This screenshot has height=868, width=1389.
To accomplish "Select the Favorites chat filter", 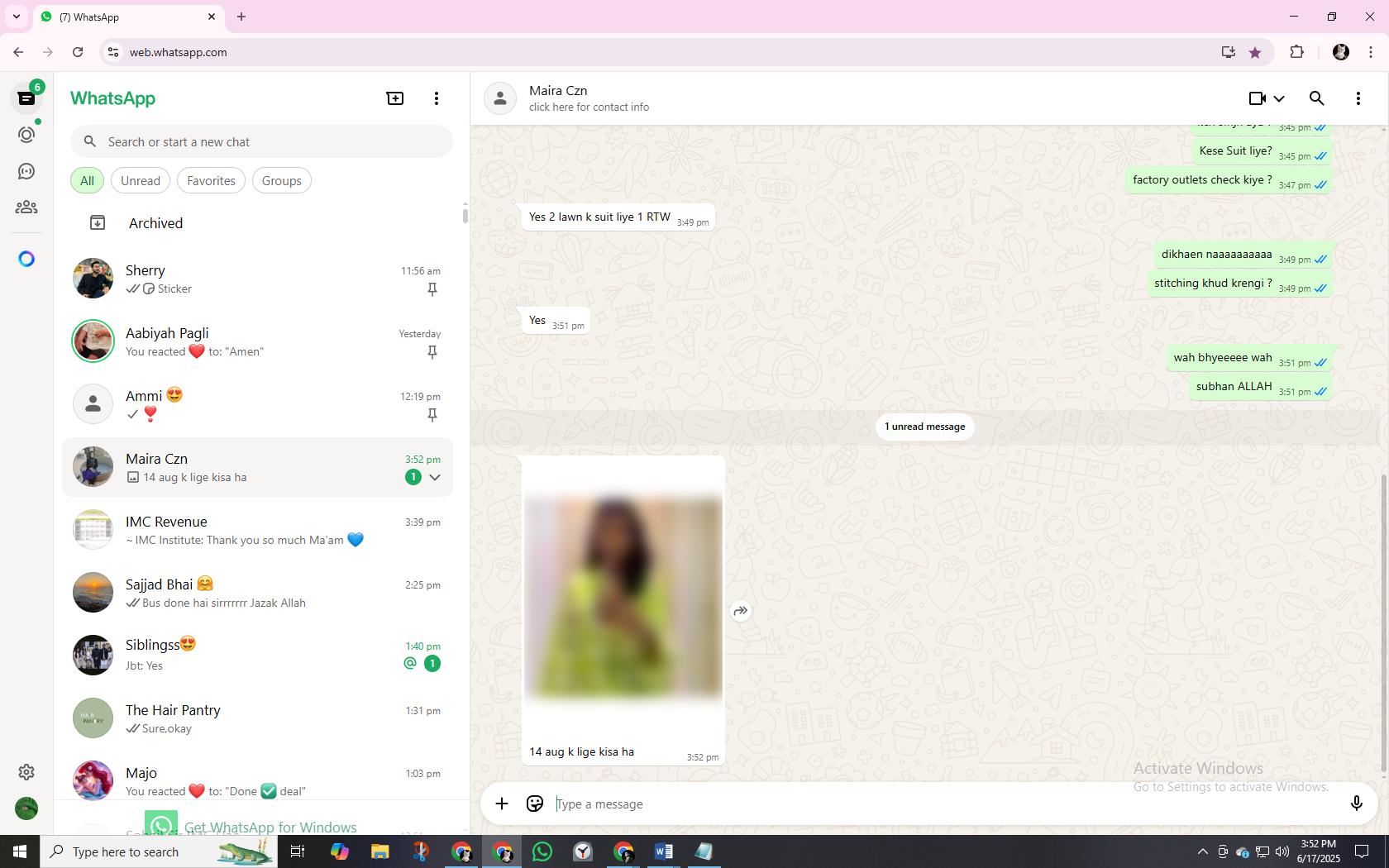I will coord(211,180).
